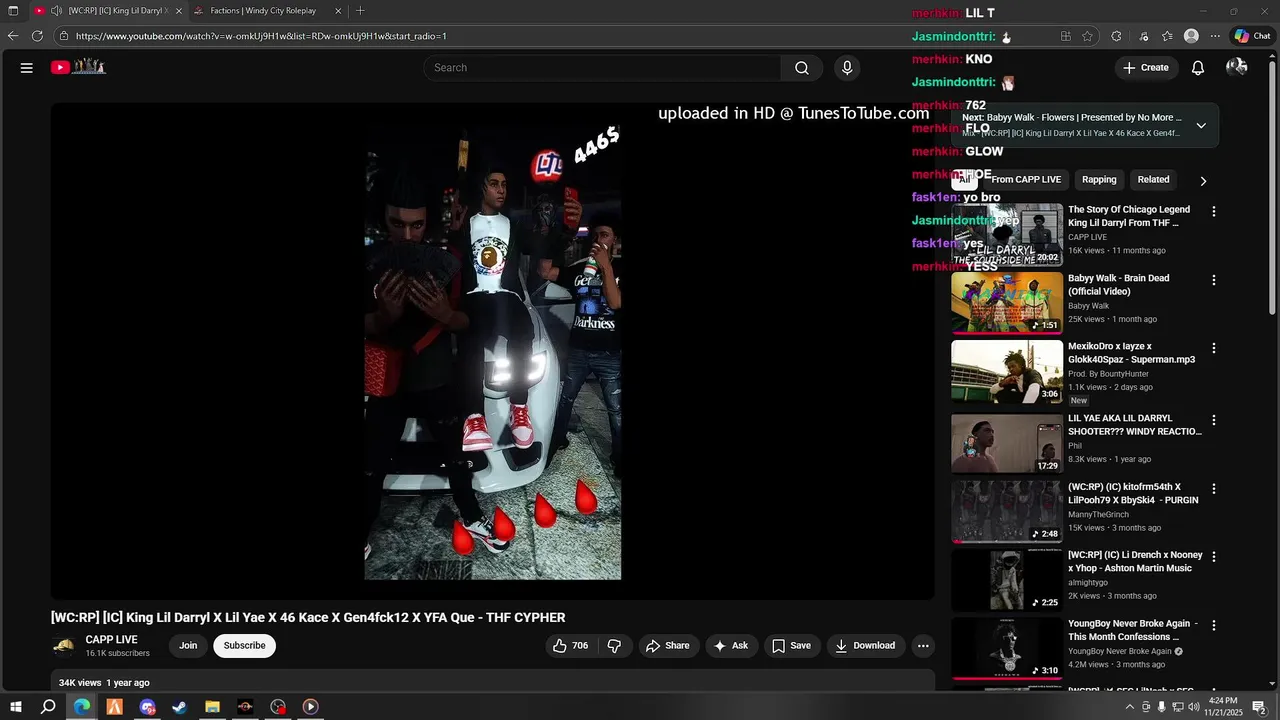
Task: Play Babyy Walk Brain Dead thumbnail
Action: pyautogui.click(x=1007, y=303)
